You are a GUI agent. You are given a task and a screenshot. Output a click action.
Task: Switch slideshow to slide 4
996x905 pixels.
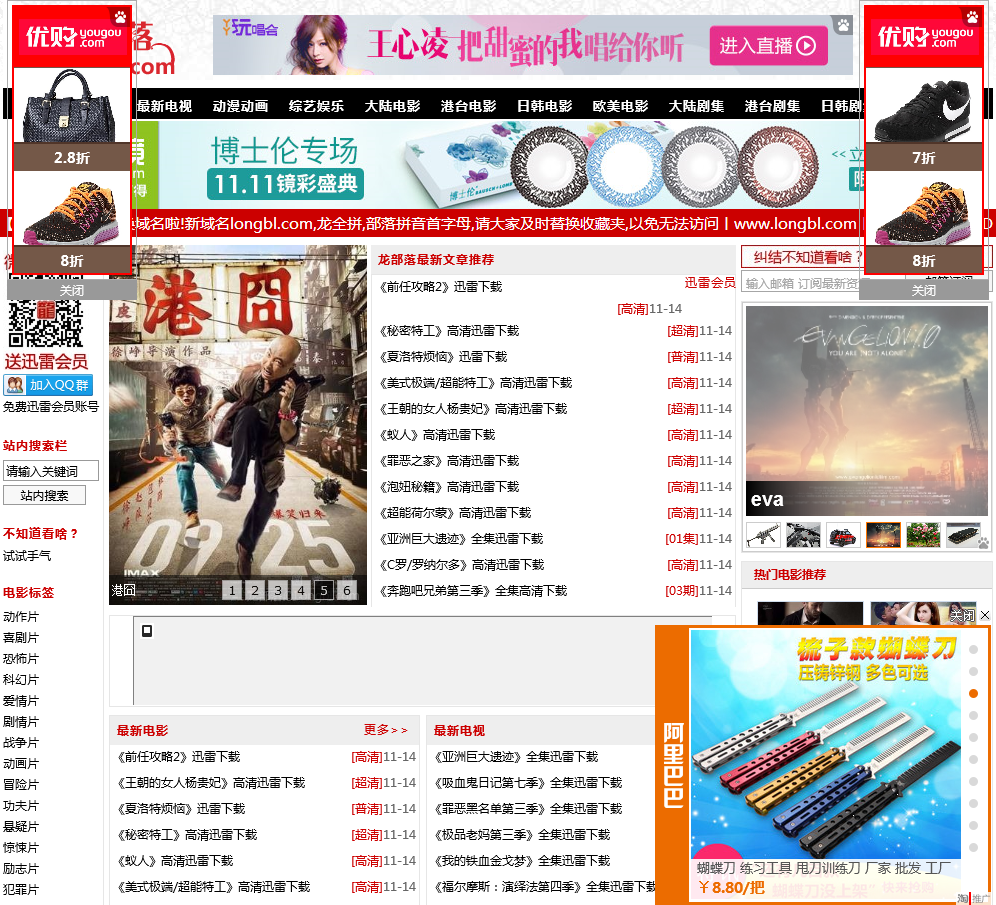click(x=300, y=591)
